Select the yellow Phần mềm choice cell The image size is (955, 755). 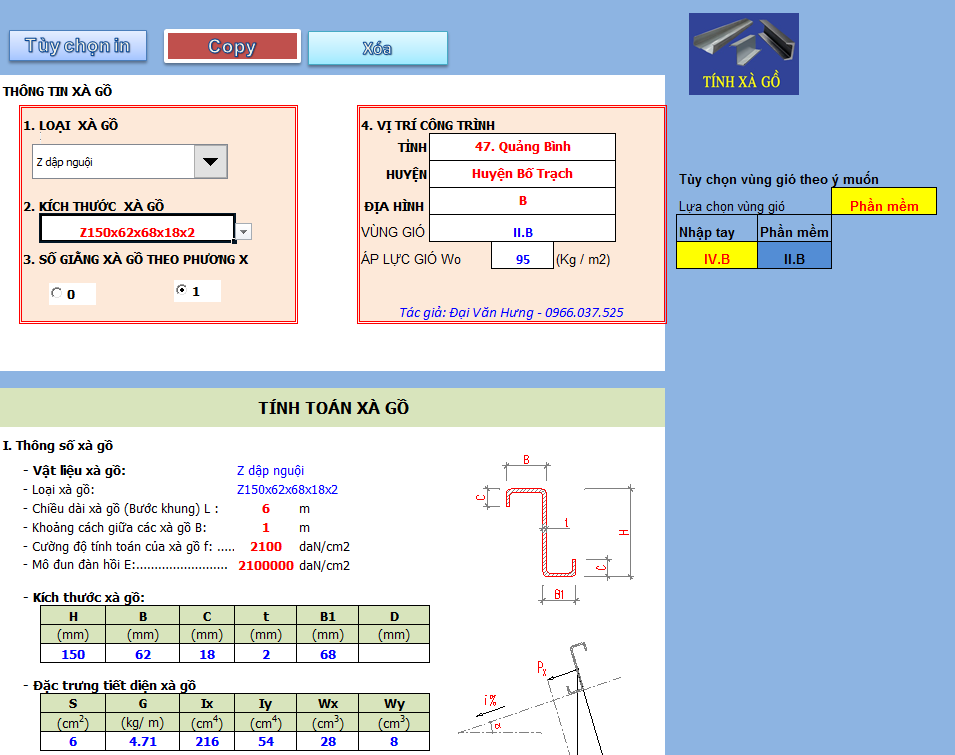click(x=884, y=202)
